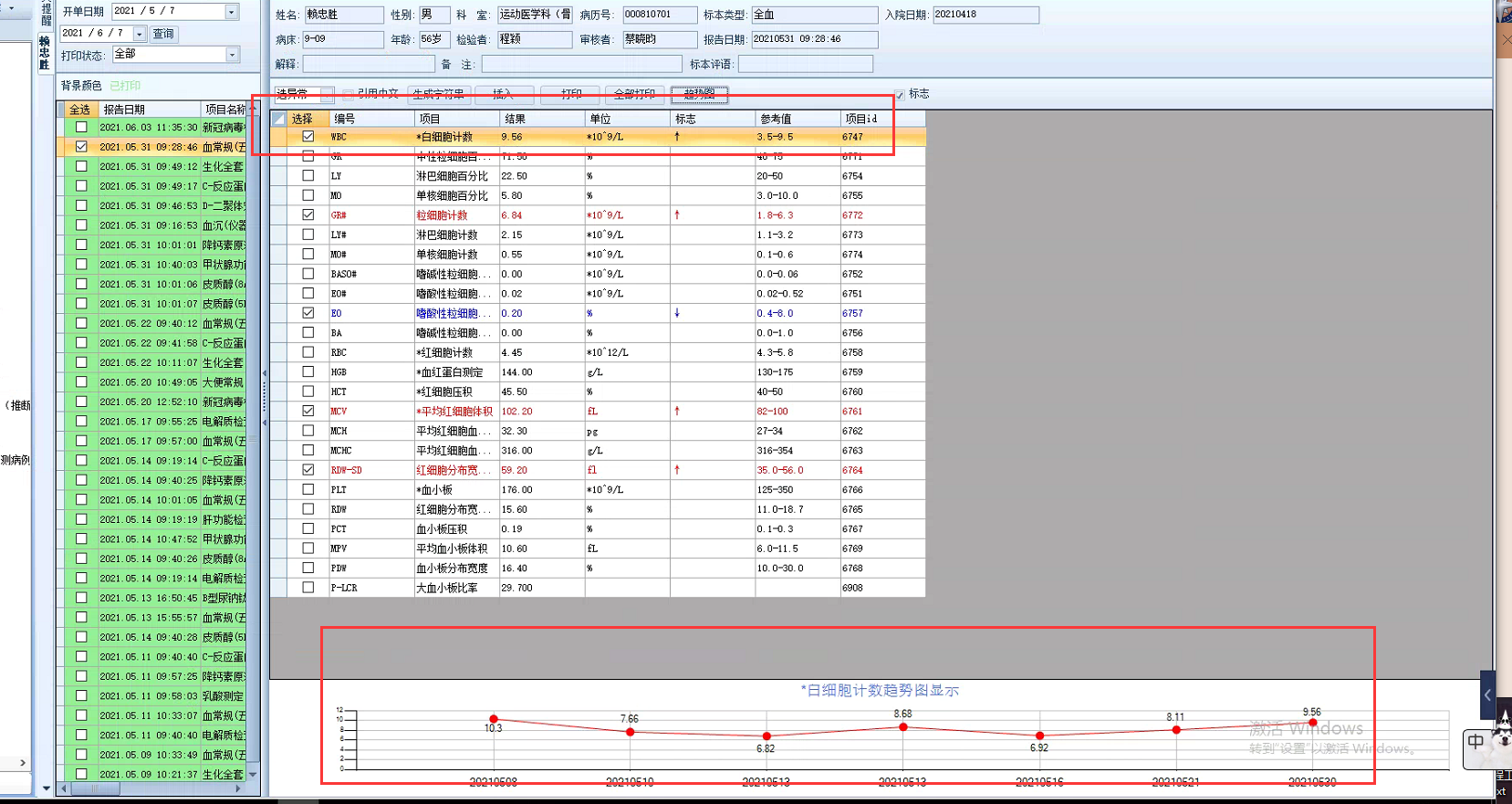1512x804 pixels.
Task: Click the down arrow flag in EO row
Action: coord(676,313)
